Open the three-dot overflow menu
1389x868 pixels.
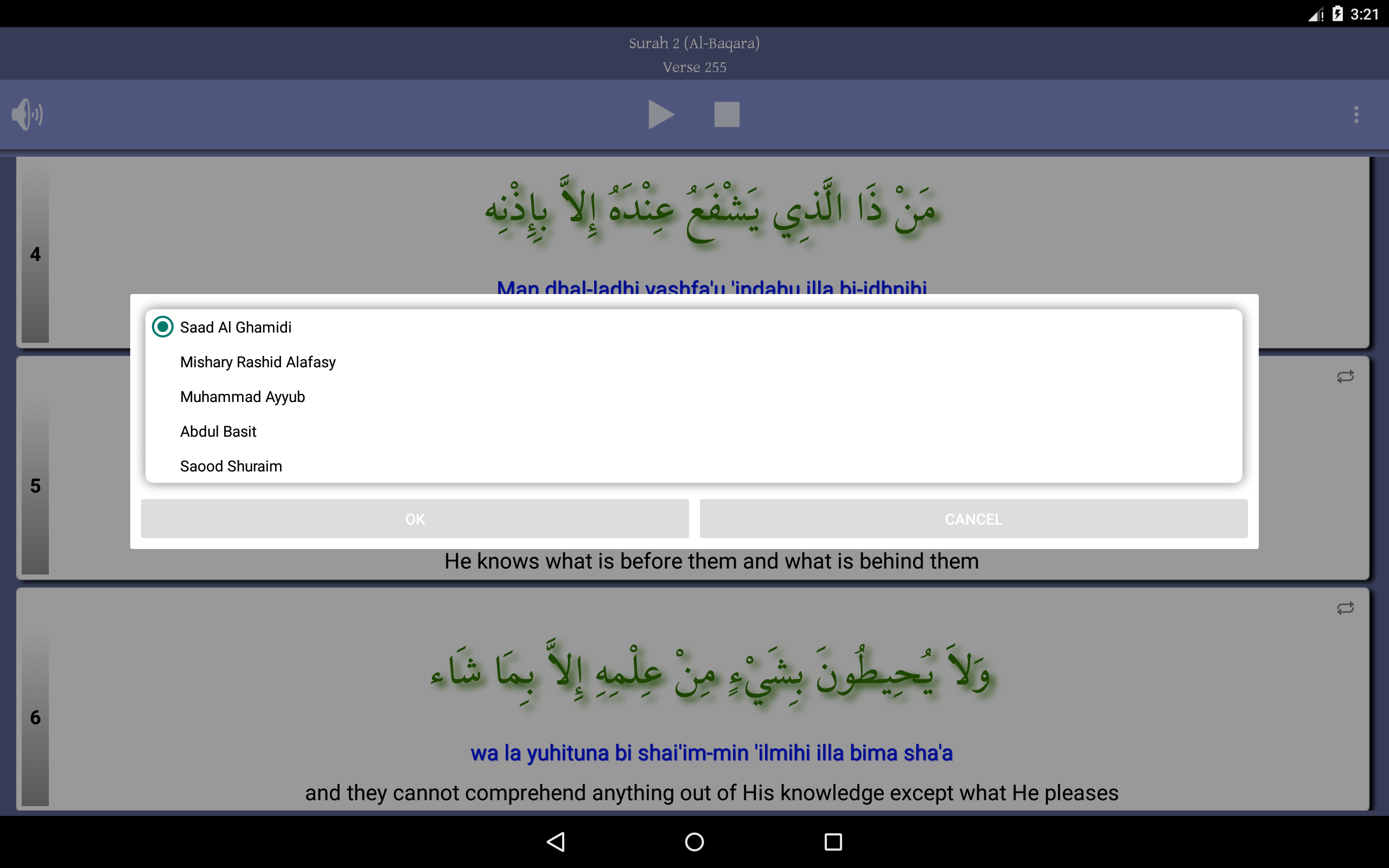[1356, 114]
